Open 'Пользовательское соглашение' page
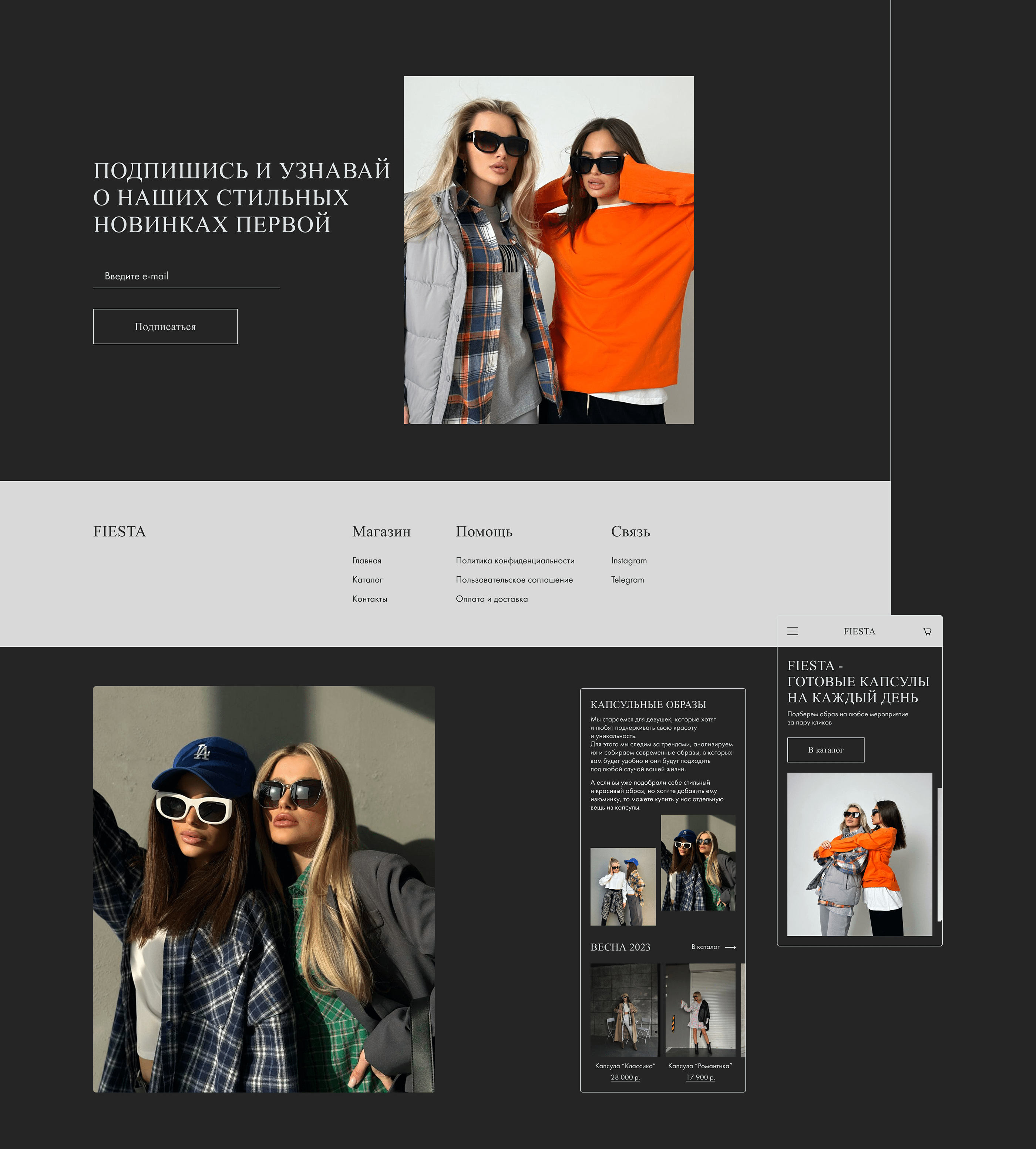Image resolution: width=1036 pixels, height=1149 pixels. [x=514, y=580]
